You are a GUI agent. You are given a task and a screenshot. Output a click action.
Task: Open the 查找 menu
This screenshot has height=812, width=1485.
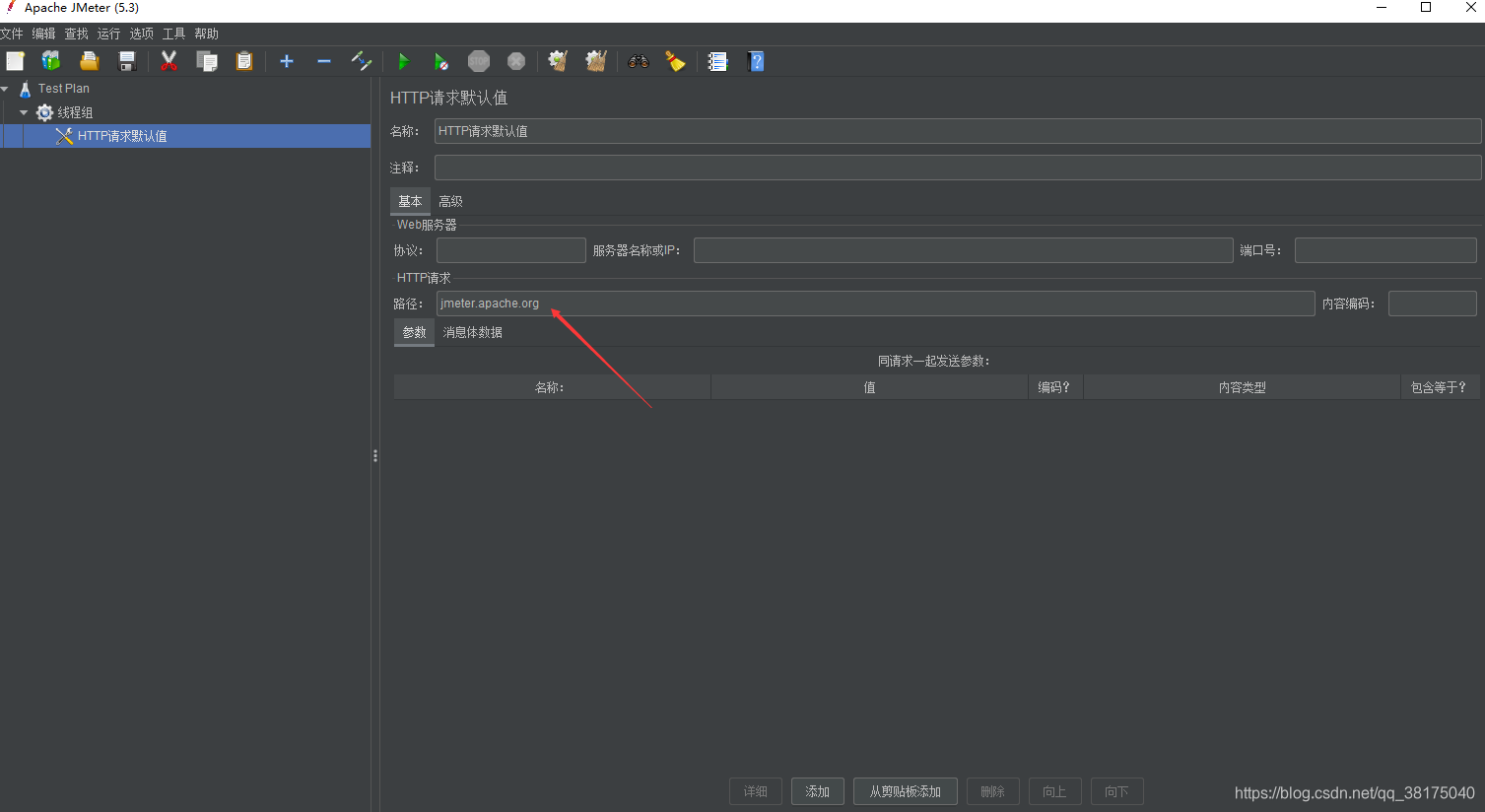(76, 34)
